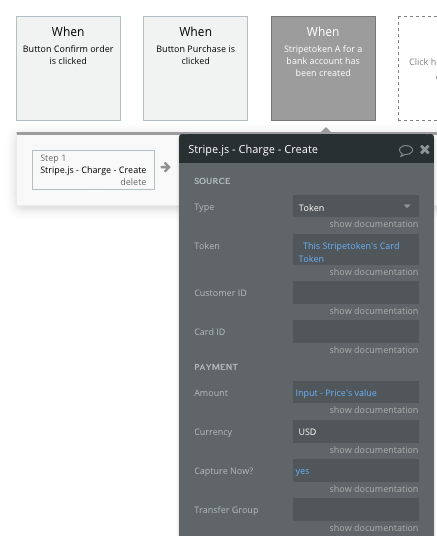Viewport: 437px width, 536px height.
Task: Open the comment bubble icon in Stripe.js panel
Action: [406, 150]
